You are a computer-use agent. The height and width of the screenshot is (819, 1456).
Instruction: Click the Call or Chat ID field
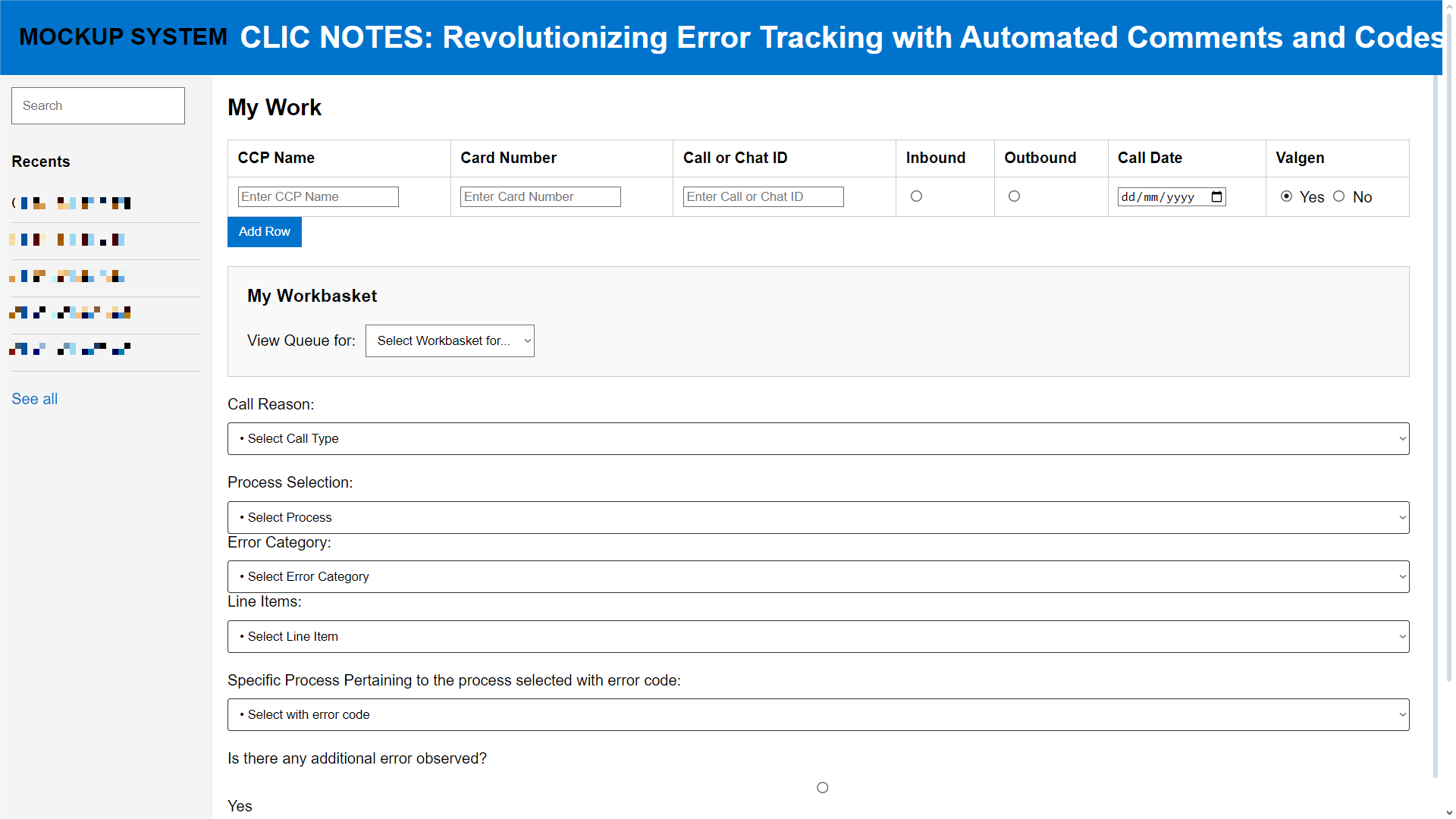764,197
